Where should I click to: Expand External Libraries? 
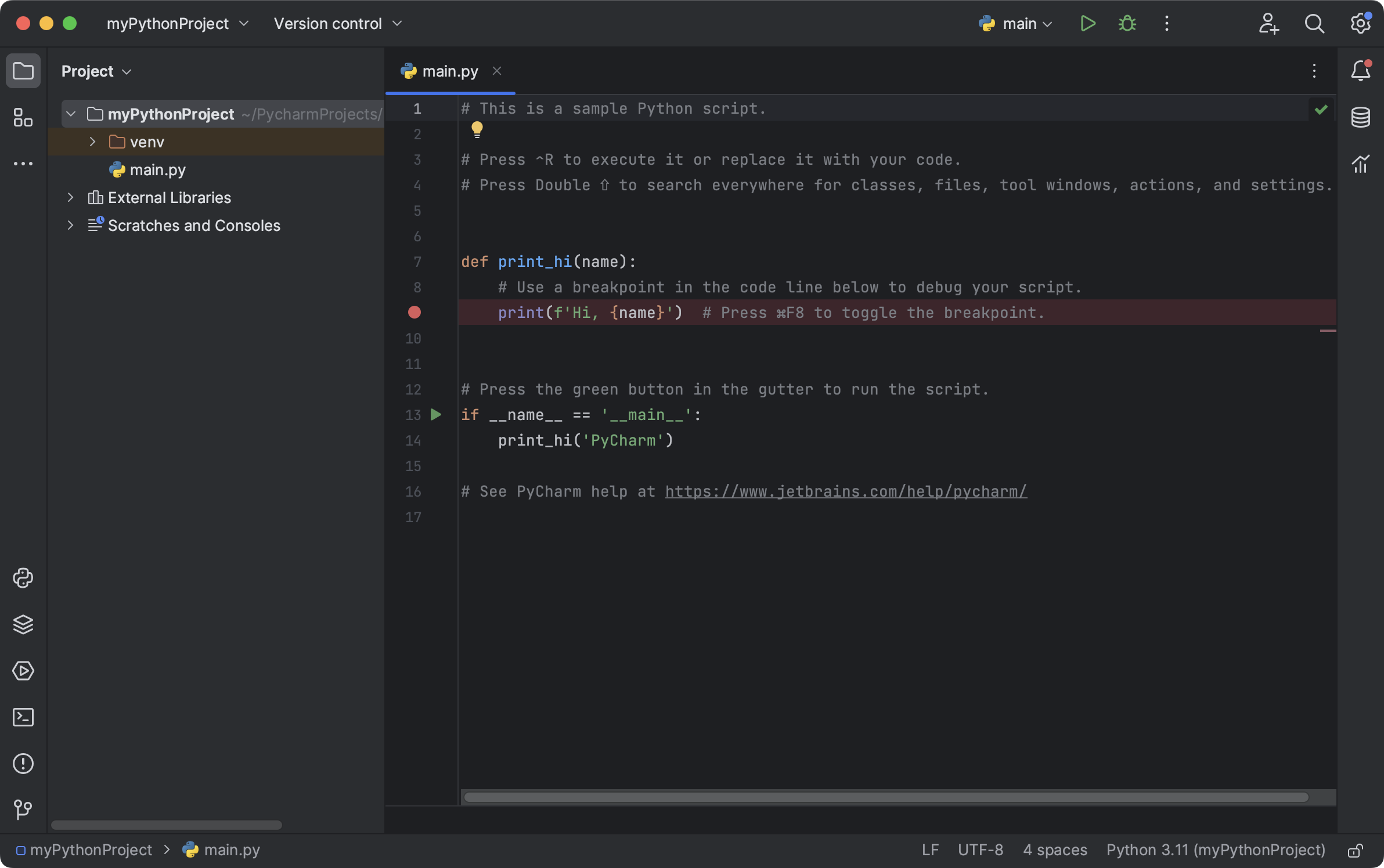click(x=70, y=197)
